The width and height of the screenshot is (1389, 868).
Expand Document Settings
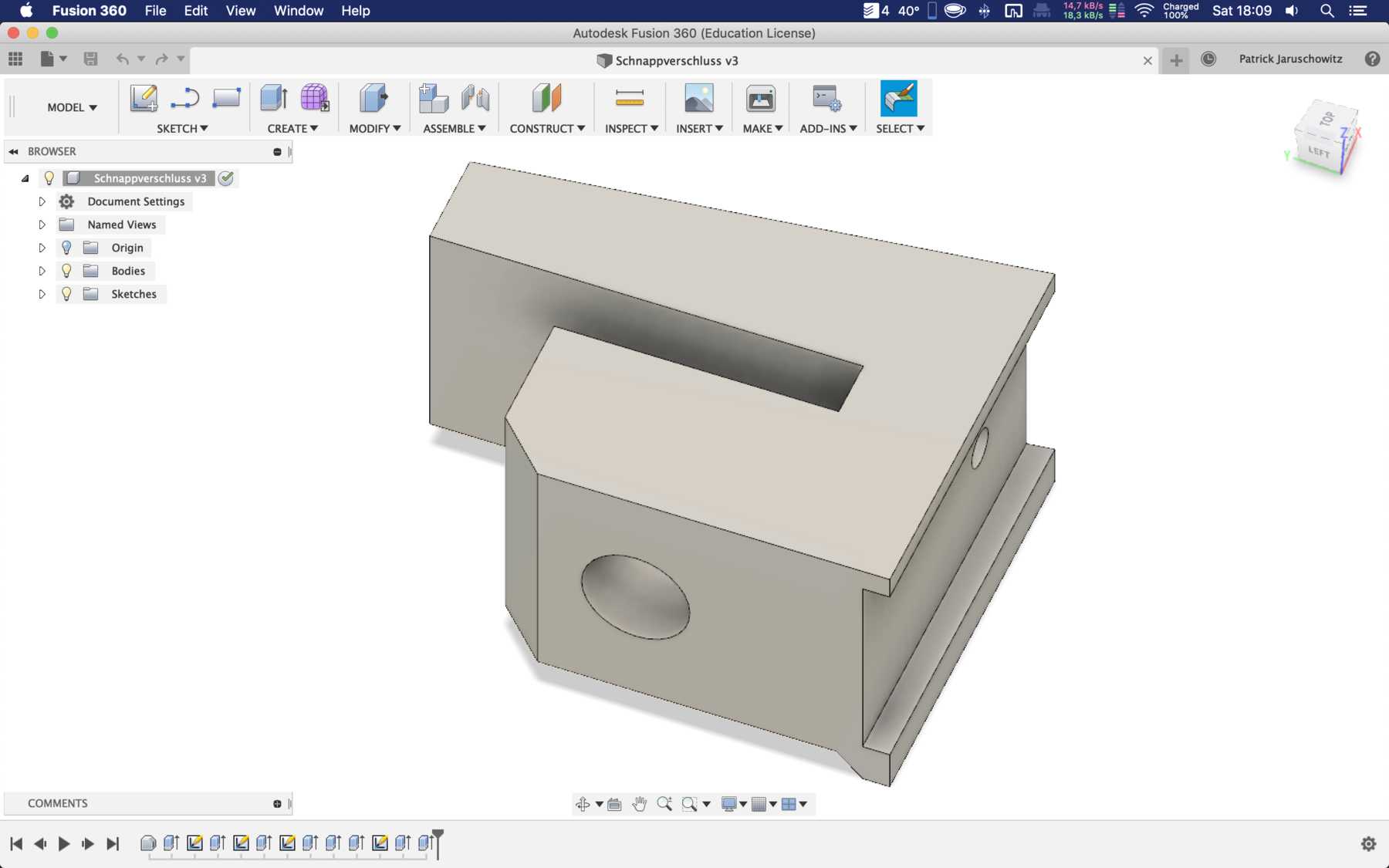(x=42, y=201)
